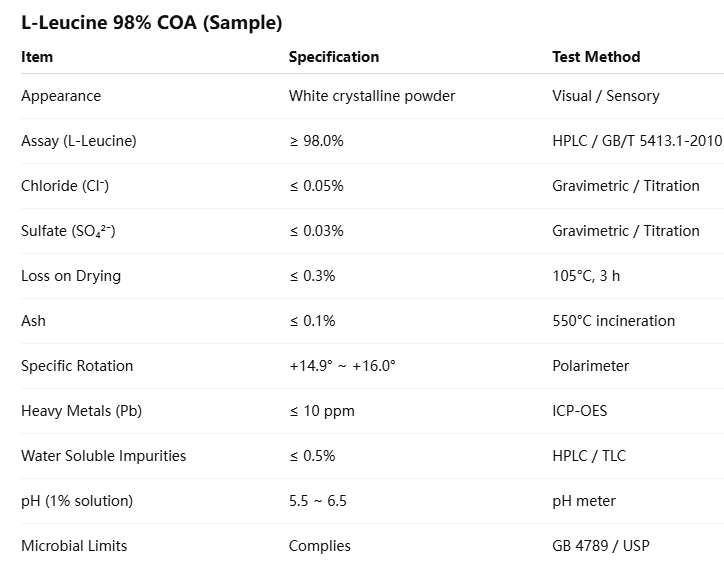This screenshot has height=588, width=724.
Task: Click the "Specification" column header
Action: click(x=334, y=57)
